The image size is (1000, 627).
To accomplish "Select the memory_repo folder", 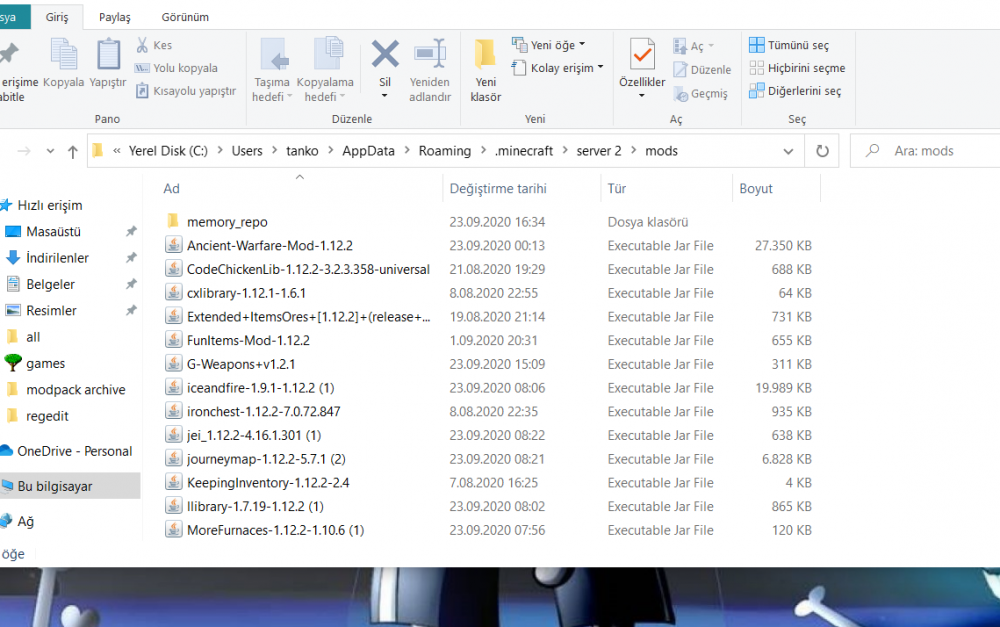I will coord(227,222).
